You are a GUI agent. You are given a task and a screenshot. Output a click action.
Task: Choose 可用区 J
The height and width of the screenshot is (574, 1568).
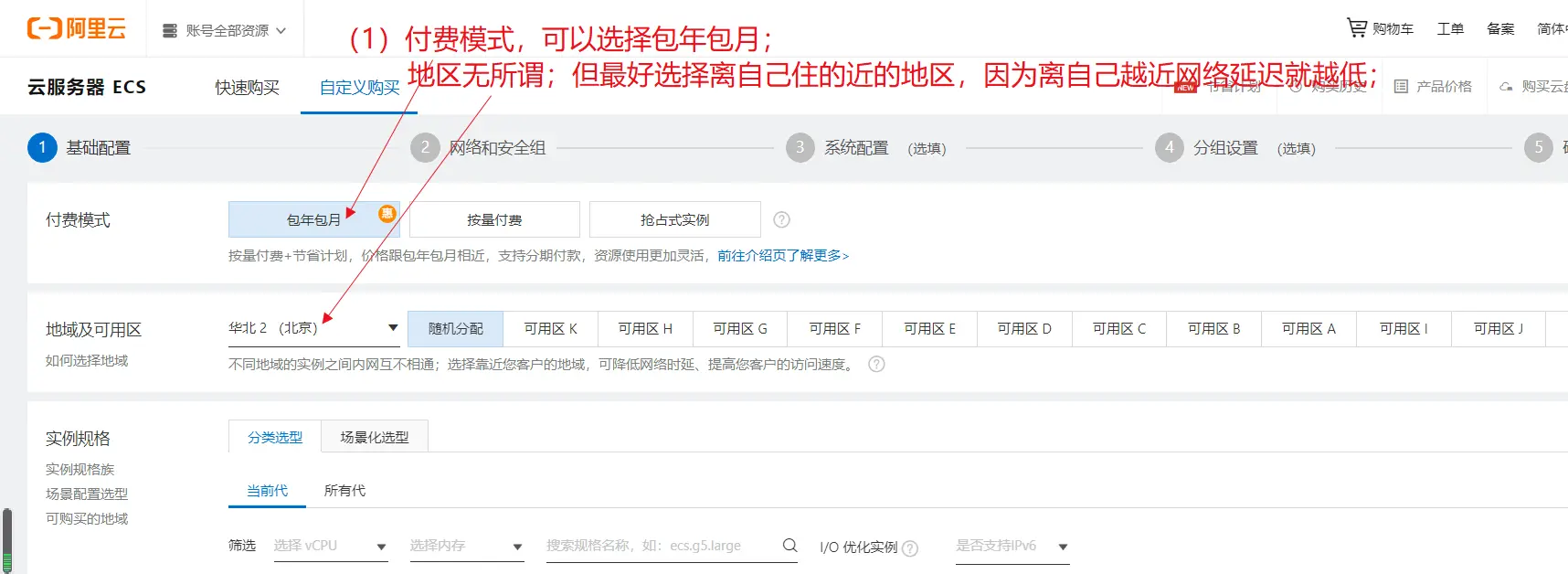[1499, 329]
